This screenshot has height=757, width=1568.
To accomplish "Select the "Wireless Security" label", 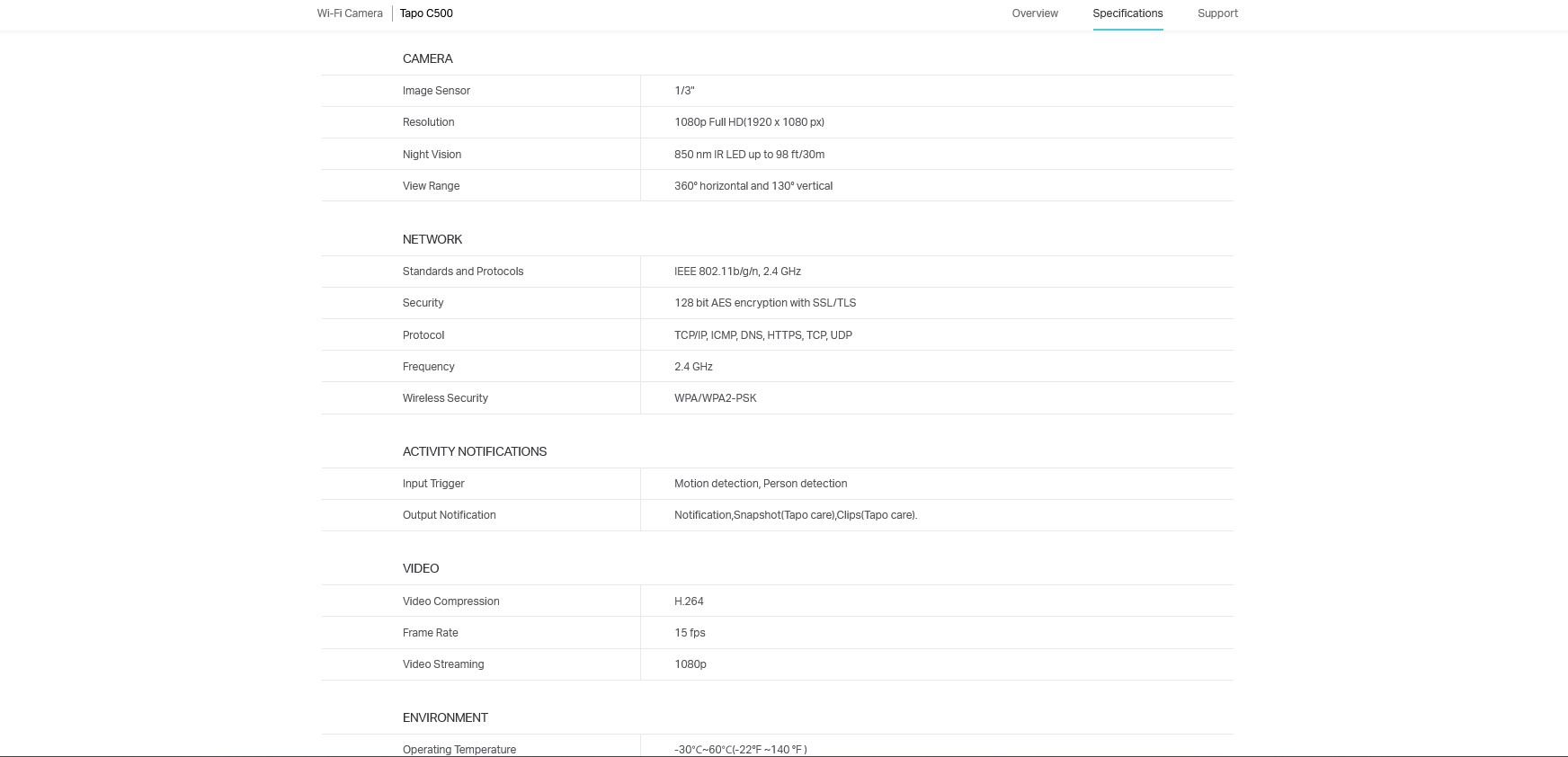I will [x=445, y=398].
